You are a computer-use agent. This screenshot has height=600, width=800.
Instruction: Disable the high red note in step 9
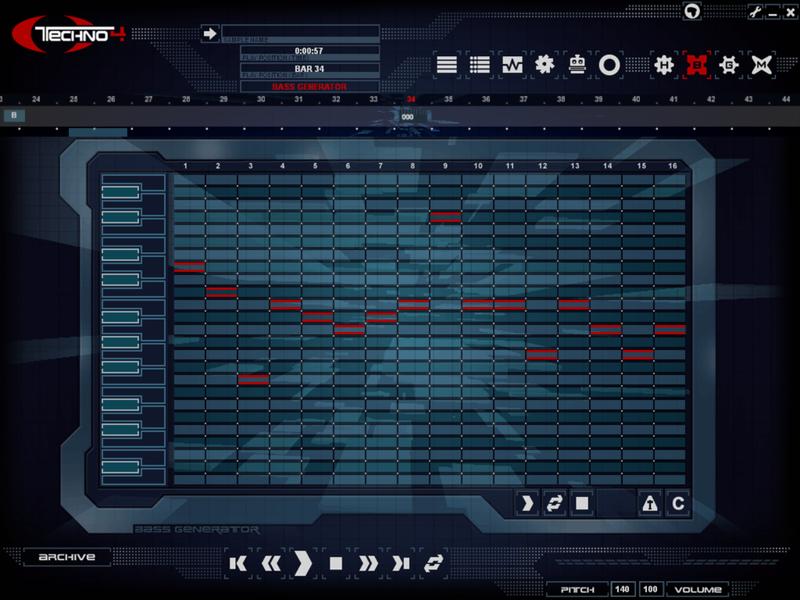[x=445, y=217]
